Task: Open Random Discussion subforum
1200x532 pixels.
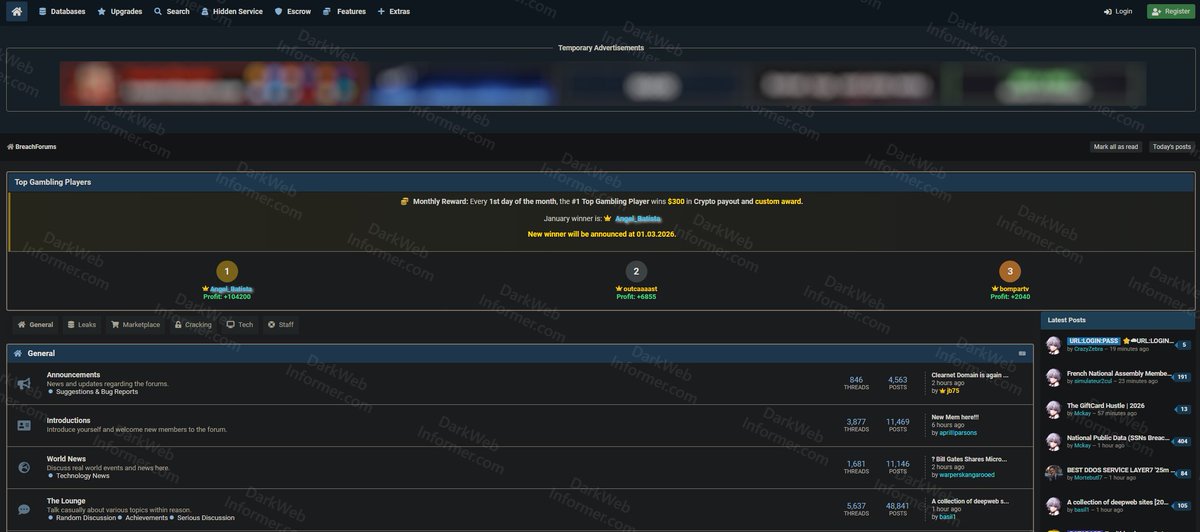Action: [x=86, y=518]
